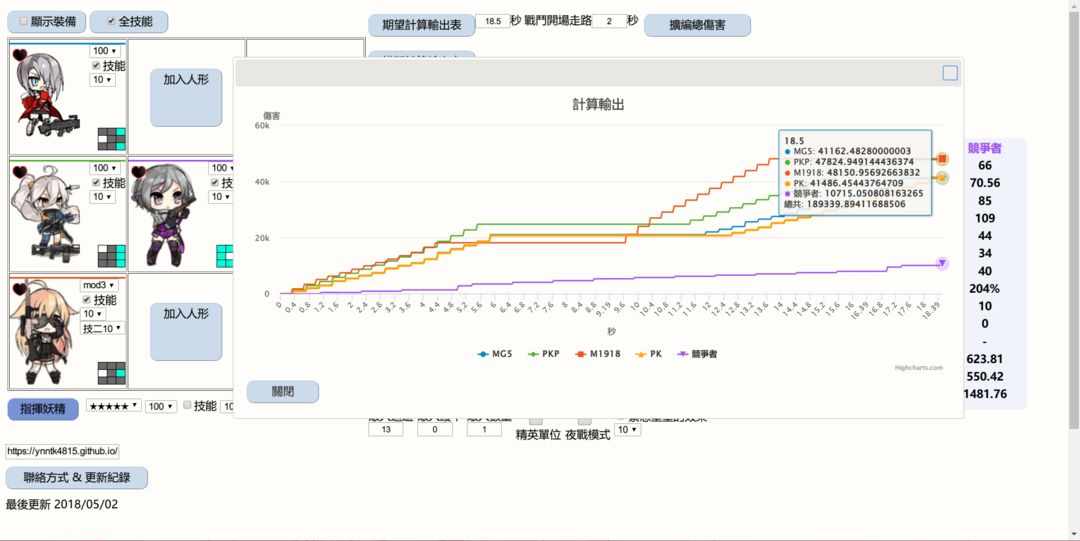Open the fairy star rating ★★★★★ dropdown
This screenshot has height=541, width=1080.
[114, 406]
